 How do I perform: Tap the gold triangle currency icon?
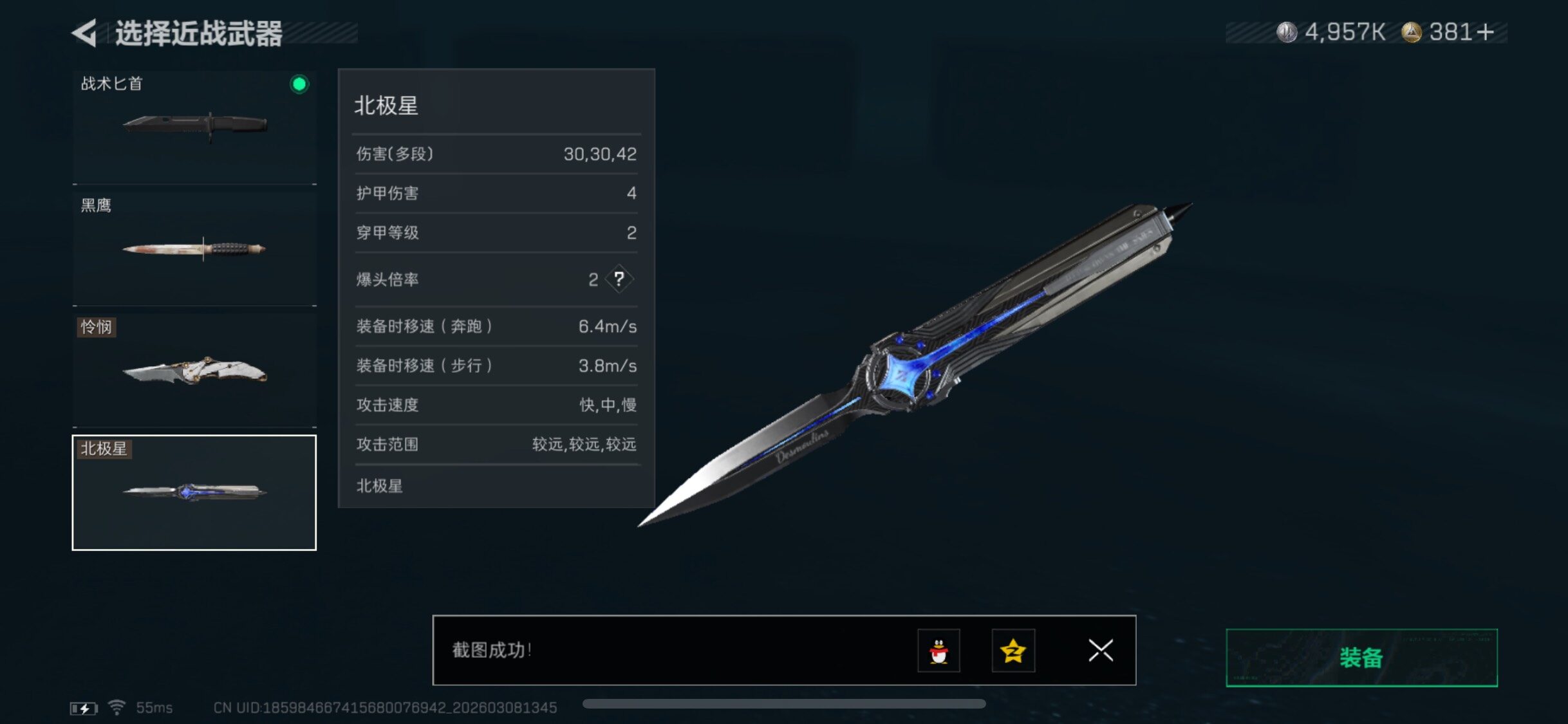1412,32
